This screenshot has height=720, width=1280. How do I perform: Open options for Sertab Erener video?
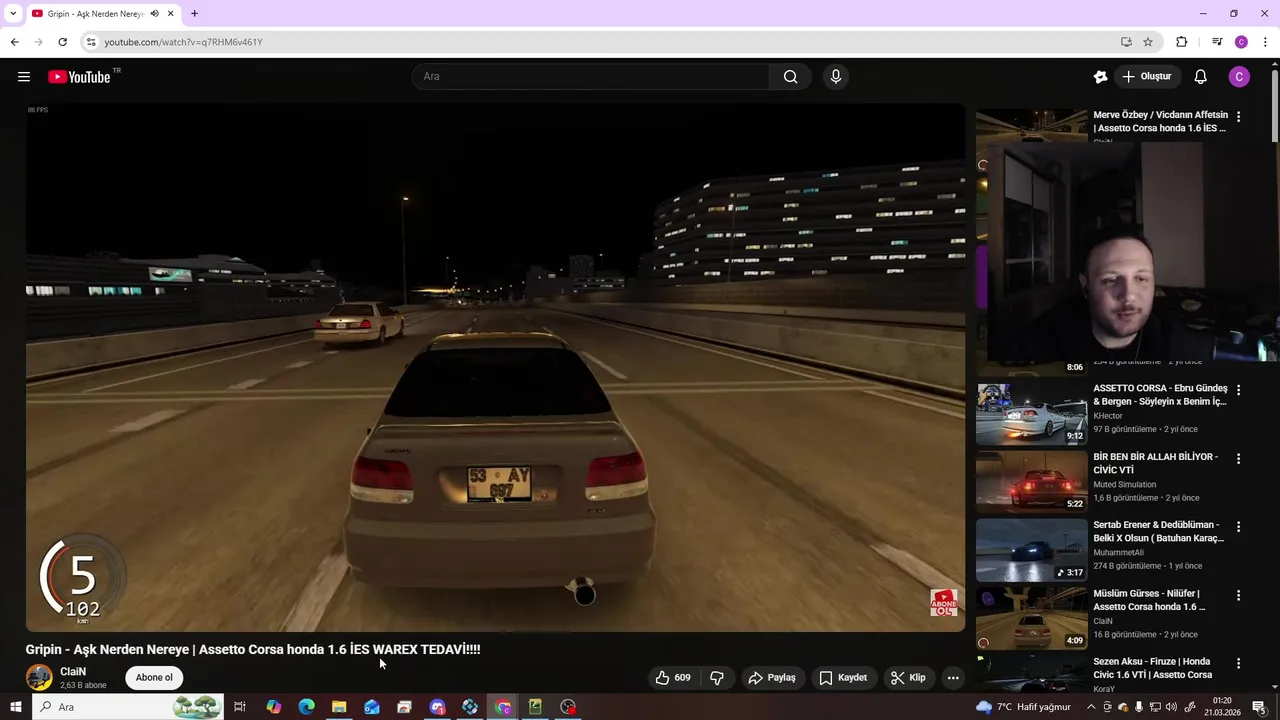[x=1238, y=527]
